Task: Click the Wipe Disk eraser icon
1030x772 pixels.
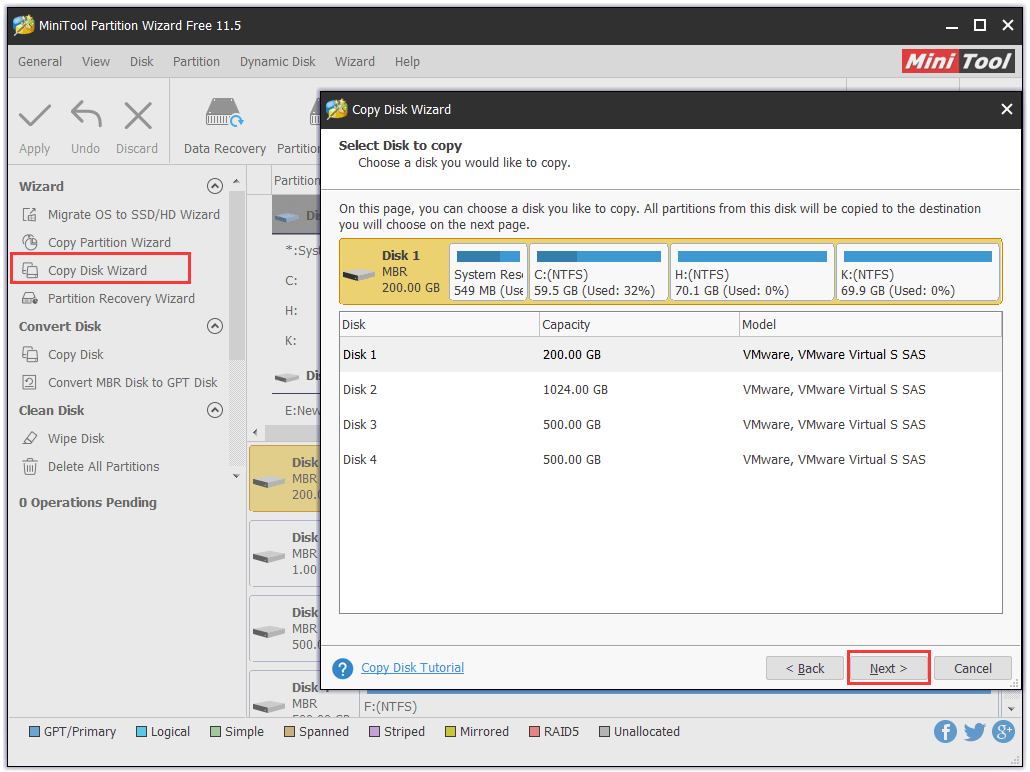Action: click(x=30, y=439)
